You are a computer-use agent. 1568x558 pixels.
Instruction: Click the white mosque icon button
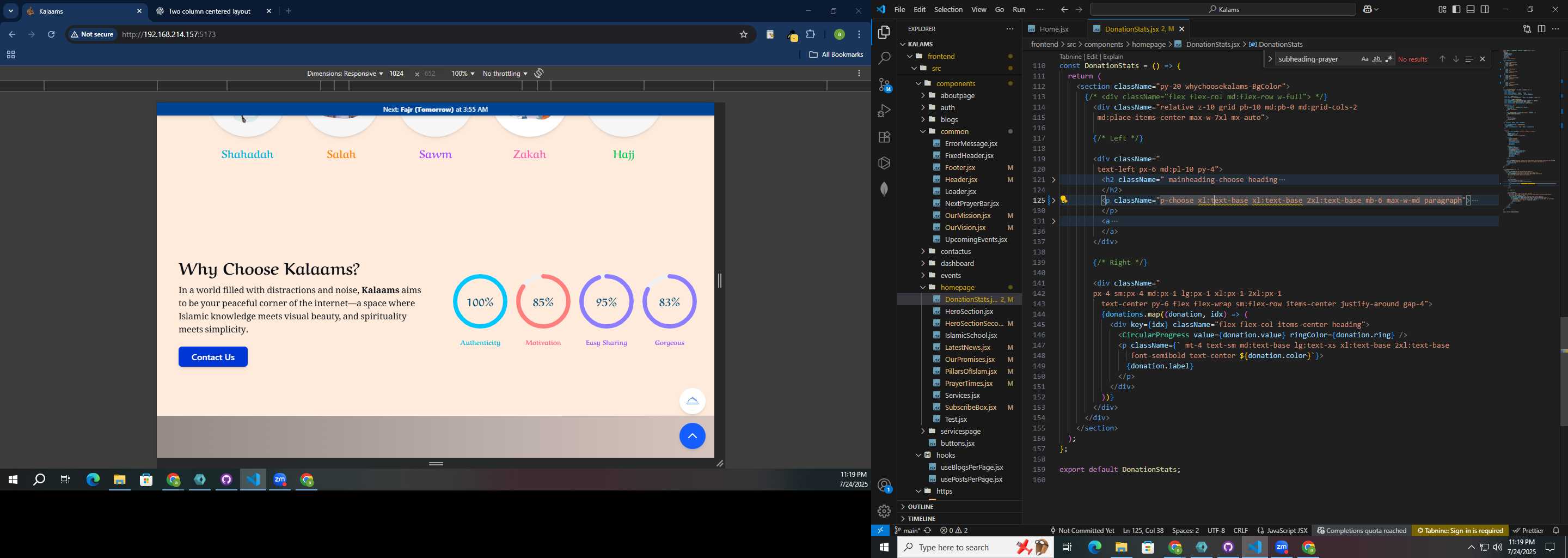692,401
